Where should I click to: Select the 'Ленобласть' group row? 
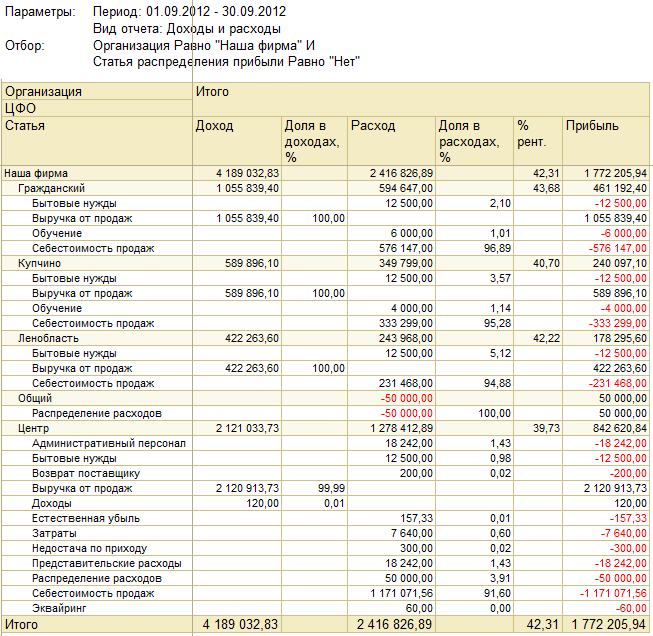point(48,338)
